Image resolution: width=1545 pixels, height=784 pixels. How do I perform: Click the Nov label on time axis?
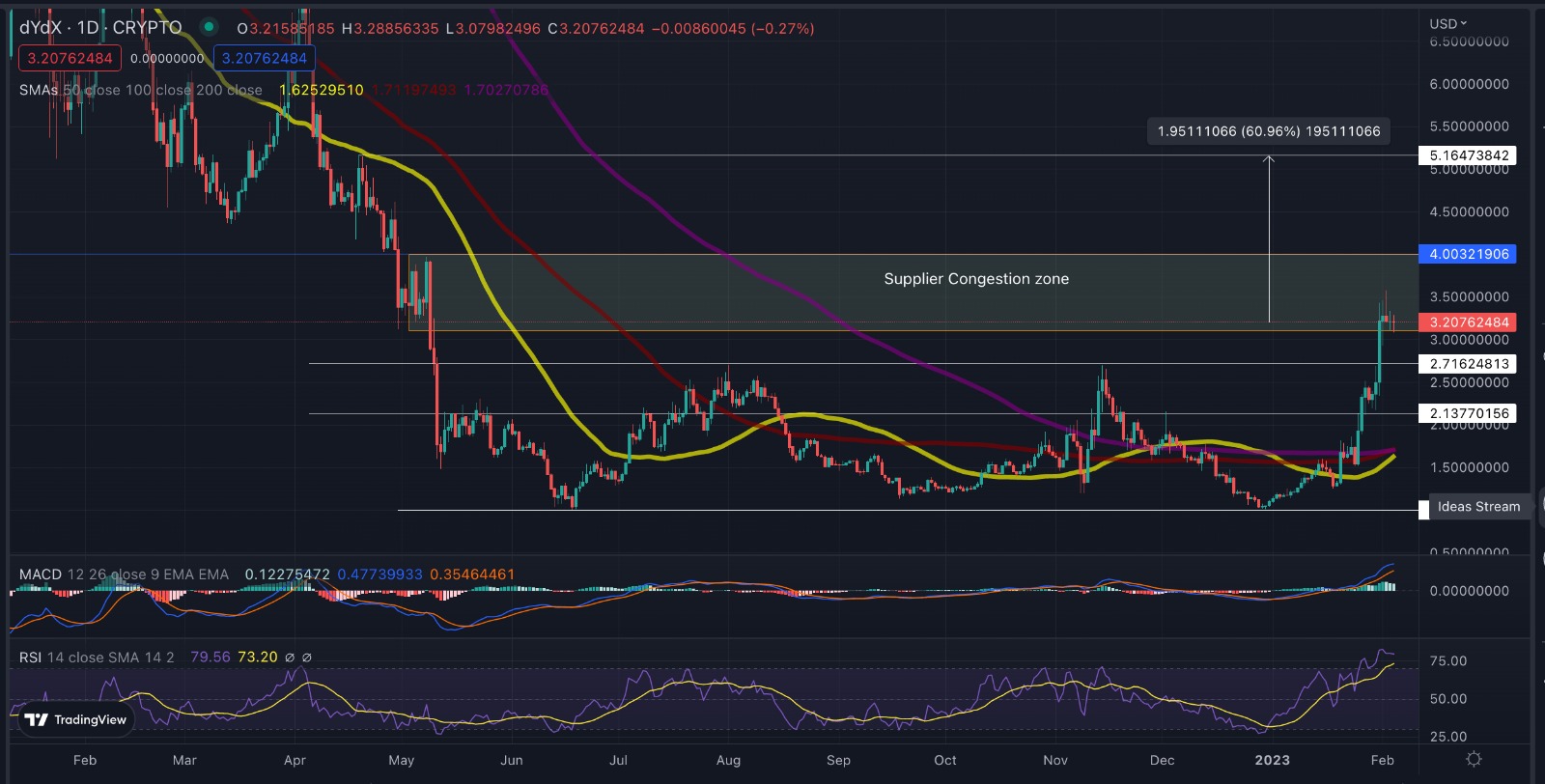pos(1055,760)
